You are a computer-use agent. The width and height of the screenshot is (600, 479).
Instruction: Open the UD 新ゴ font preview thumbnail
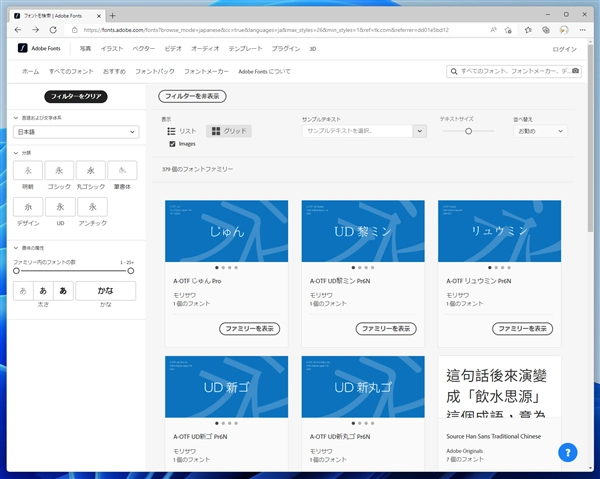point(227,387)
